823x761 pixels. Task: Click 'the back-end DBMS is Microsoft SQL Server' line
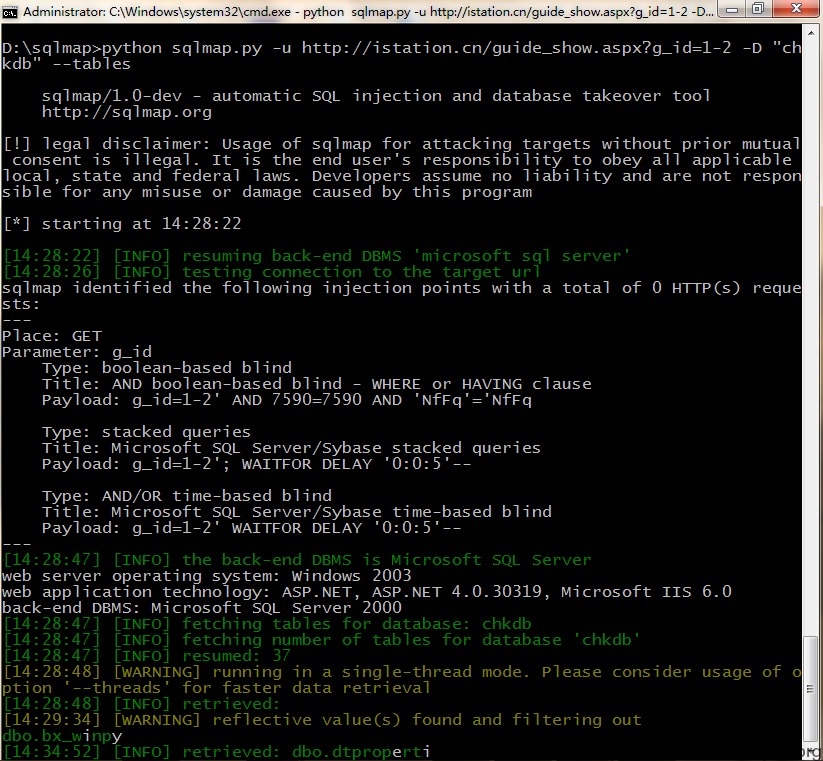coord(297,559)
